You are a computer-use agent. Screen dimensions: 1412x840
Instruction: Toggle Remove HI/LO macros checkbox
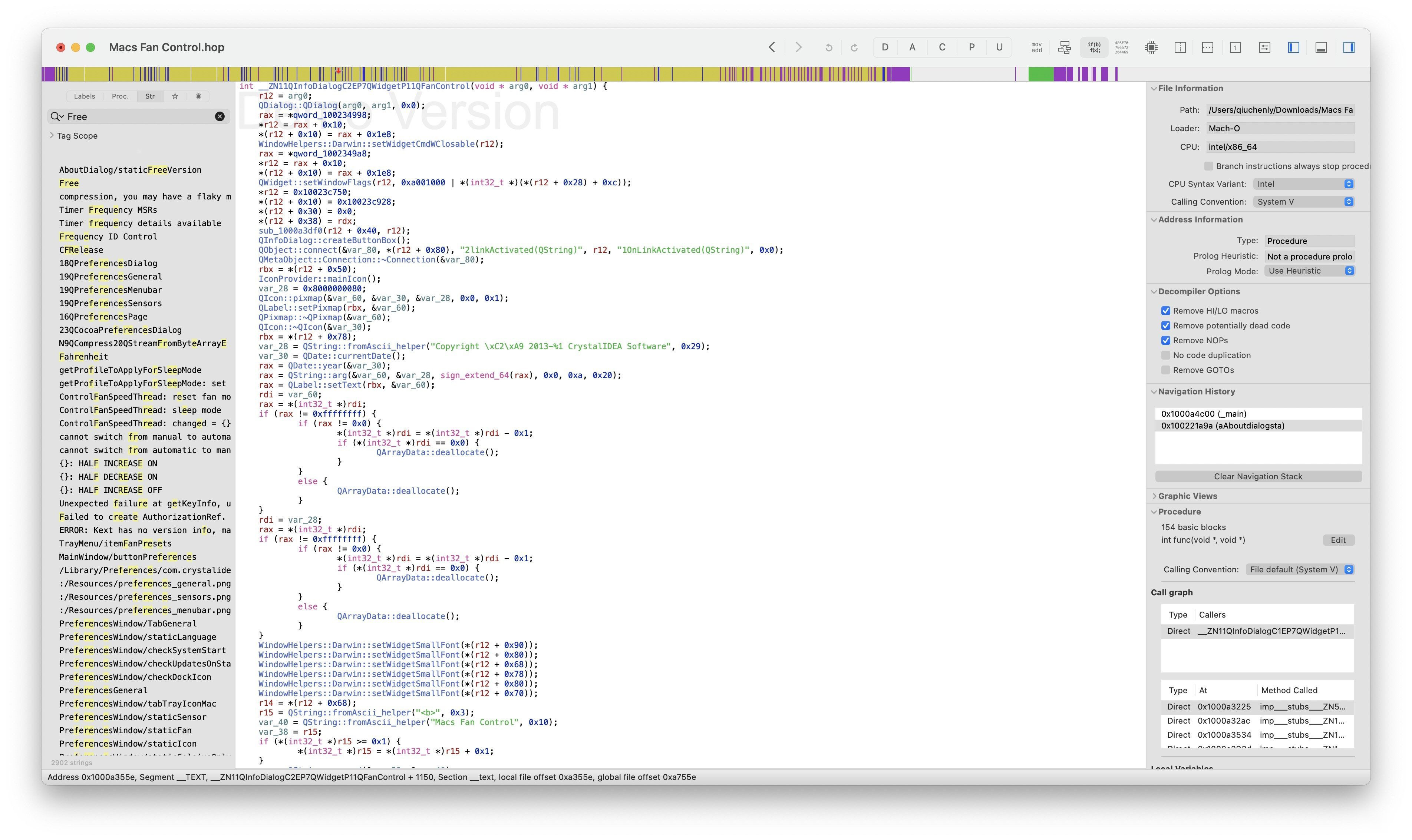[1165, 311]
